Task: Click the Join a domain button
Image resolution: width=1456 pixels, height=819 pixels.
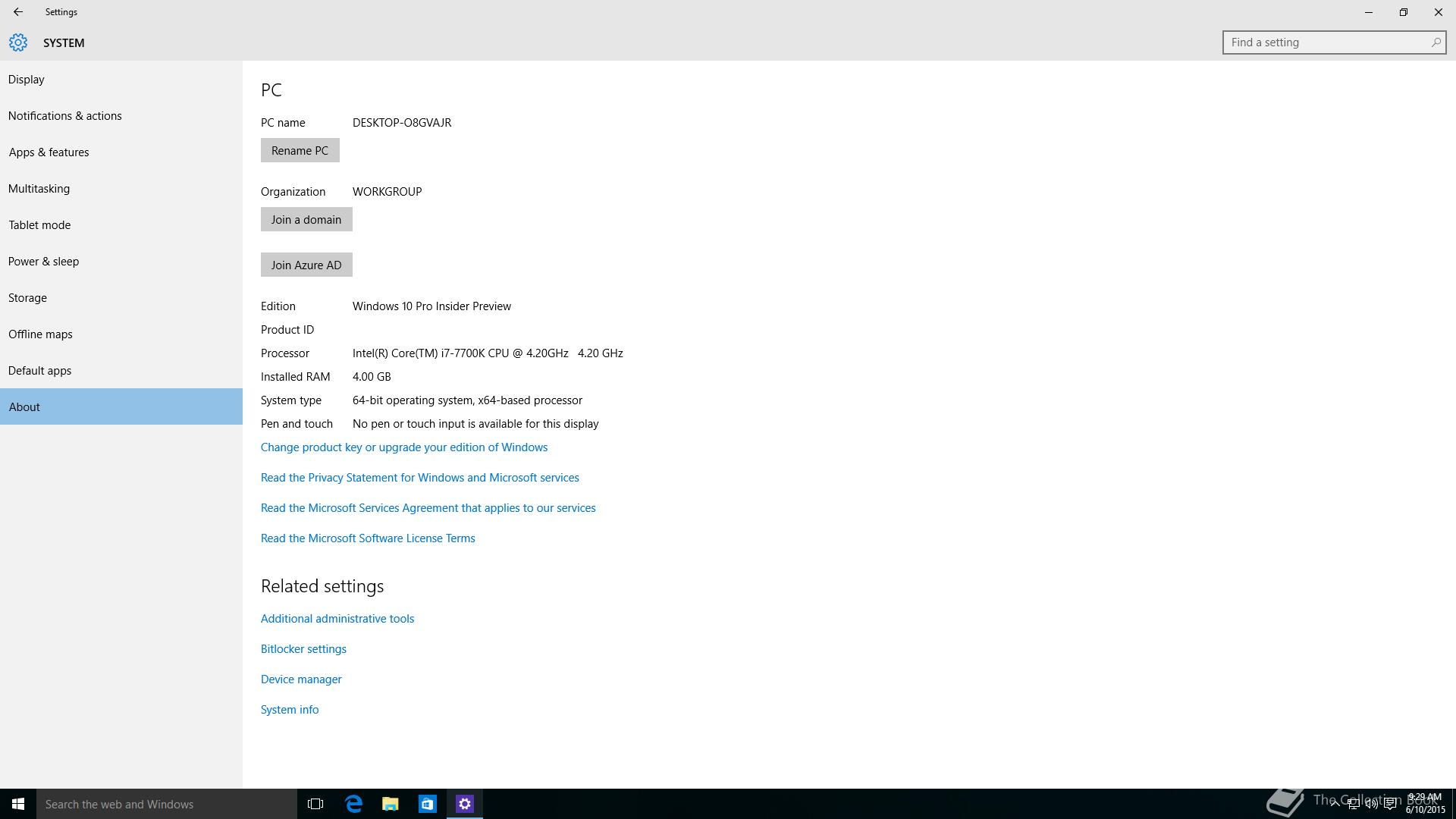Action: pos(306,219)
